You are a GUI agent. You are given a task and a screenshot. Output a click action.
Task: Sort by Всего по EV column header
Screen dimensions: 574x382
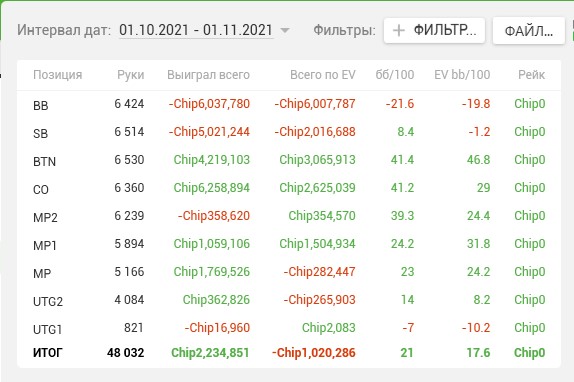(323, 75)
